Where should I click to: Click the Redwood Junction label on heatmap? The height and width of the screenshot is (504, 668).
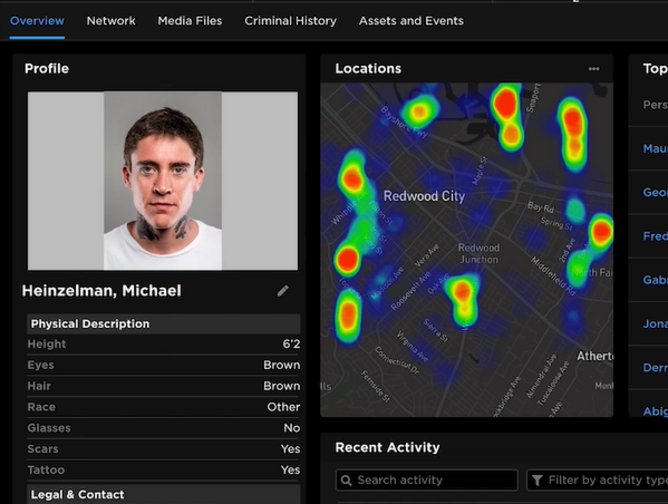478,253
